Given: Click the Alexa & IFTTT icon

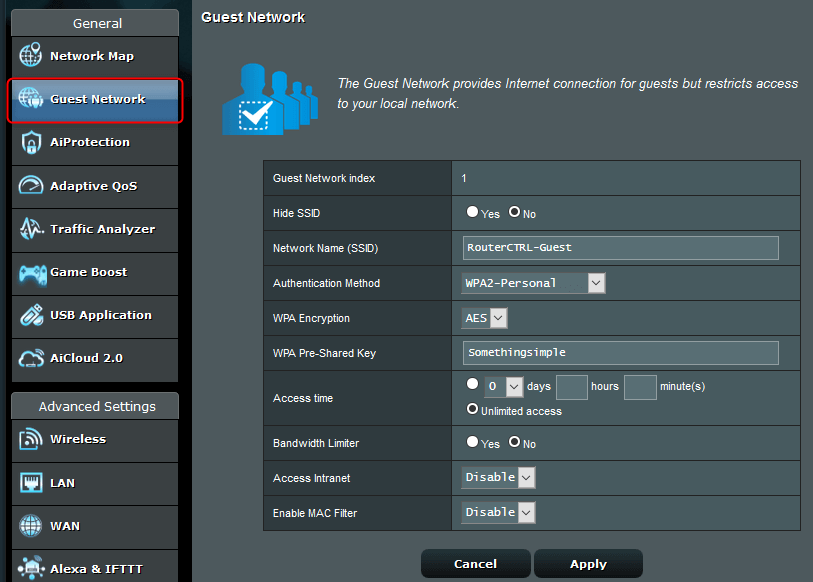Looking at the screenshot, I should [x=31, y=569].
